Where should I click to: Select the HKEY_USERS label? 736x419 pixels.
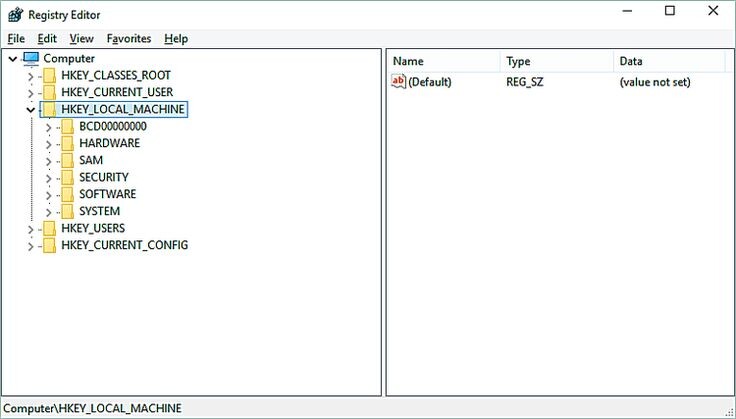(x=93, y=229)
